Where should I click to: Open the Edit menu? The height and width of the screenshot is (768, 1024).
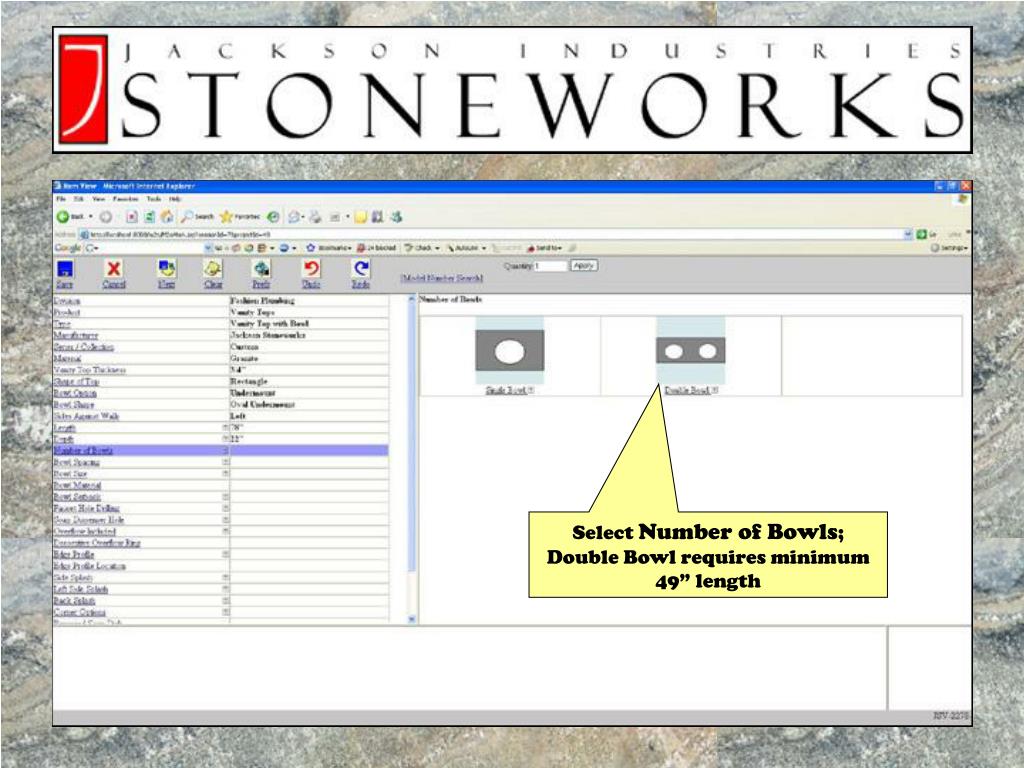[79, 199]
